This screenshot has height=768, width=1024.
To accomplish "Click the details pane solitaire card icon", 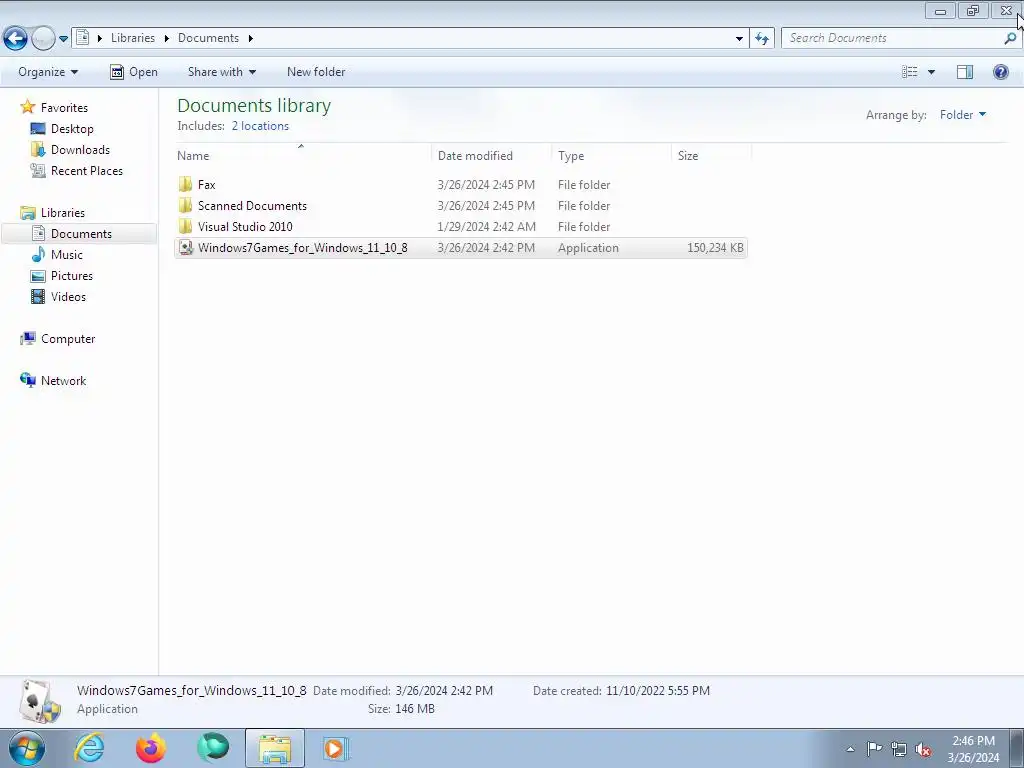I will (x=39, y=701).
